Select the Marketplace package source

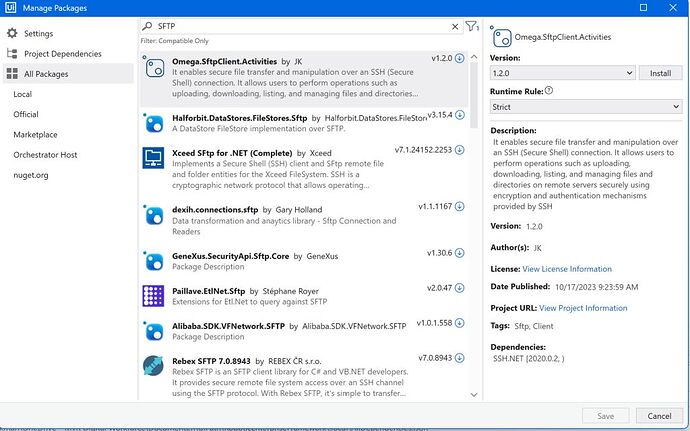pos(35,135)
